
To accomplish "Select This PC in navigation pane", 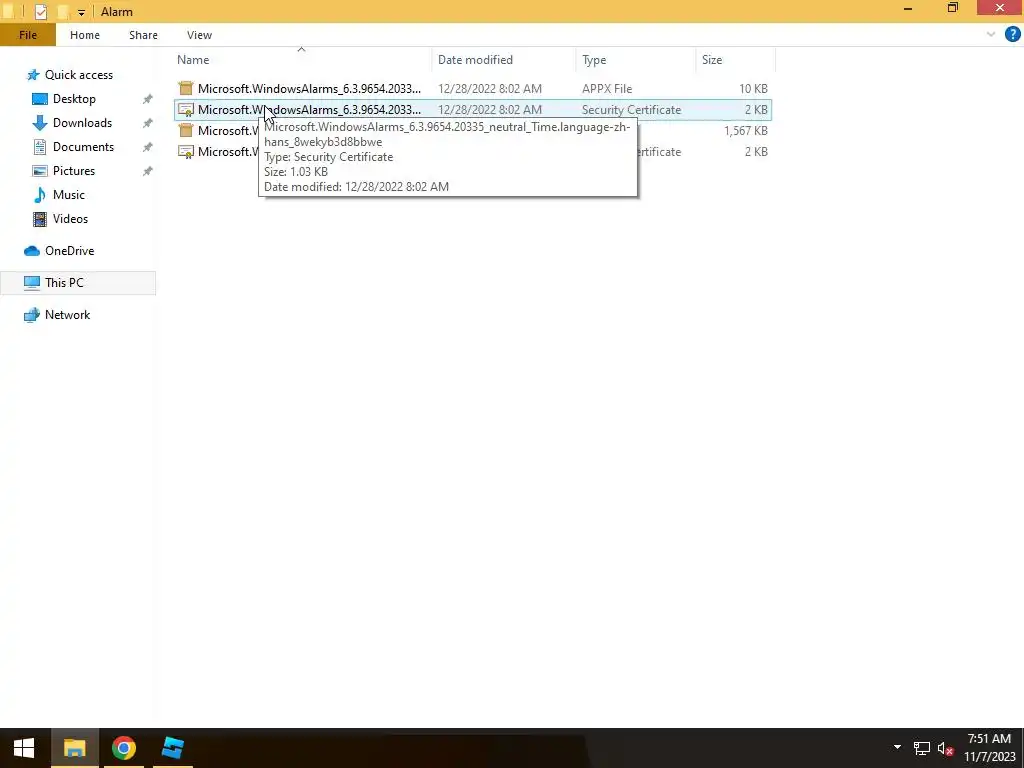I will 78,283.
